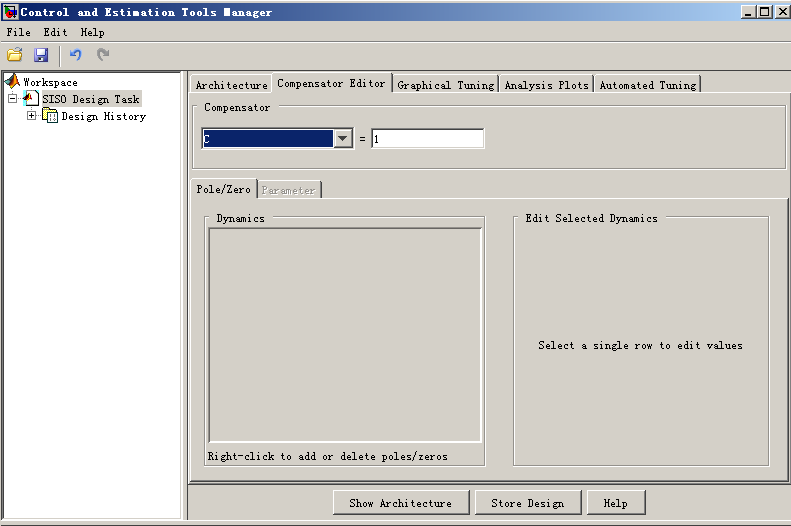Click the application icon in title bar

[x=10, y=12]
